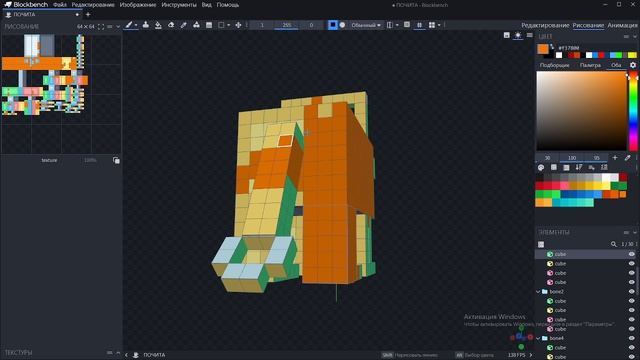Click the hex color code field

click(x=569, y=48)
